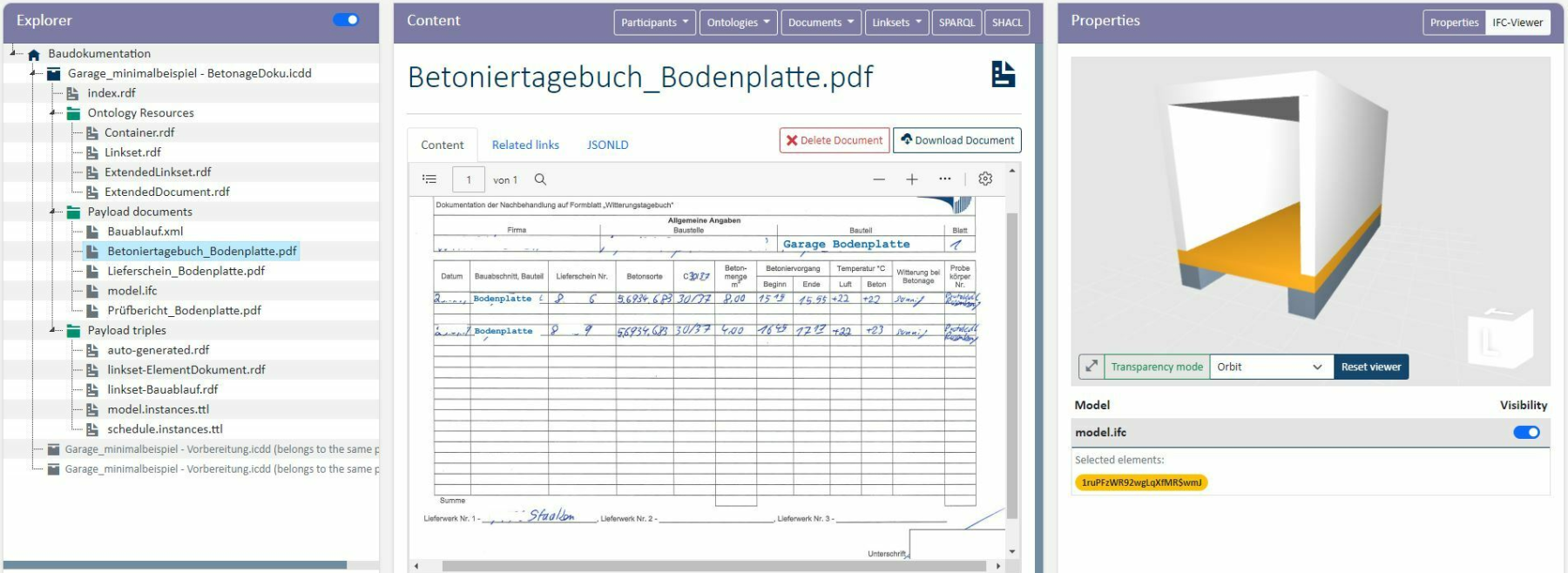
Task: Click the file icon of schedule.instances.ttl
Action: click(92, 429)
